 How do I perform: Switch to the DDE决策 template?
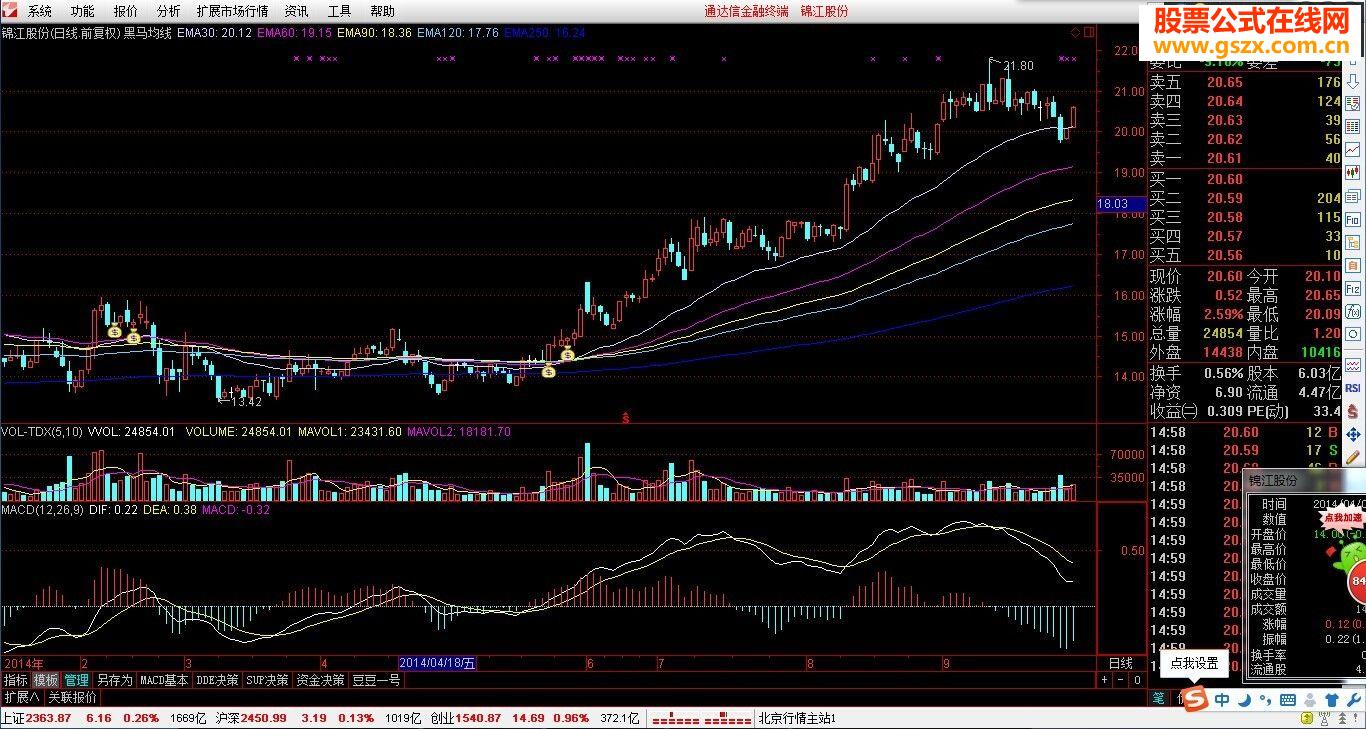[x=217, y=680]
